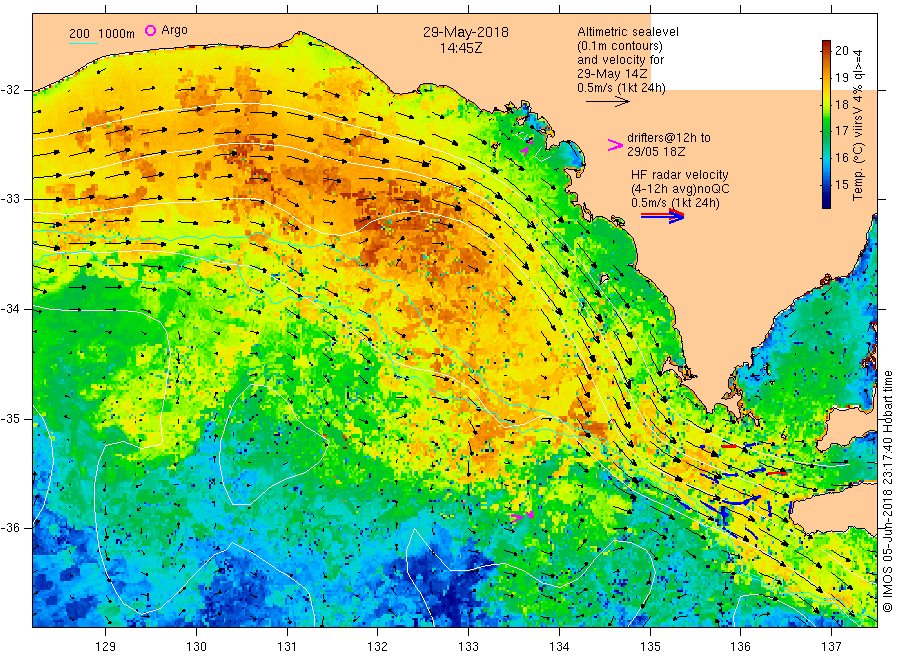Screen dimensions: 900x660
Task: Click '0.5m/s (1kt 24h)' under HF radar velocity
Action: pos(675,203)
